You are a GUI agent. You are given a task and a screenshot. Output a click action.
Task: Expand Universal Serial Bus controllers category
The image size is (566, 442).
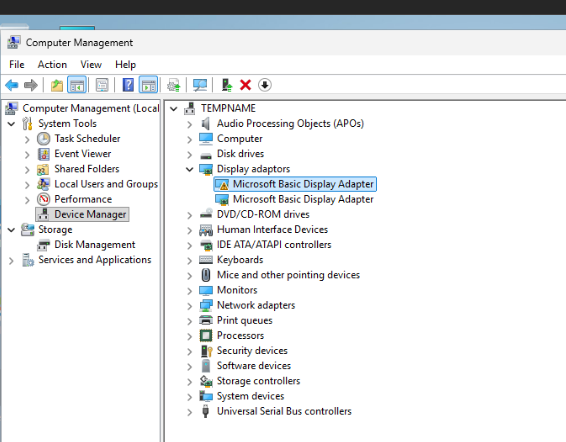[x=190, y=412]
